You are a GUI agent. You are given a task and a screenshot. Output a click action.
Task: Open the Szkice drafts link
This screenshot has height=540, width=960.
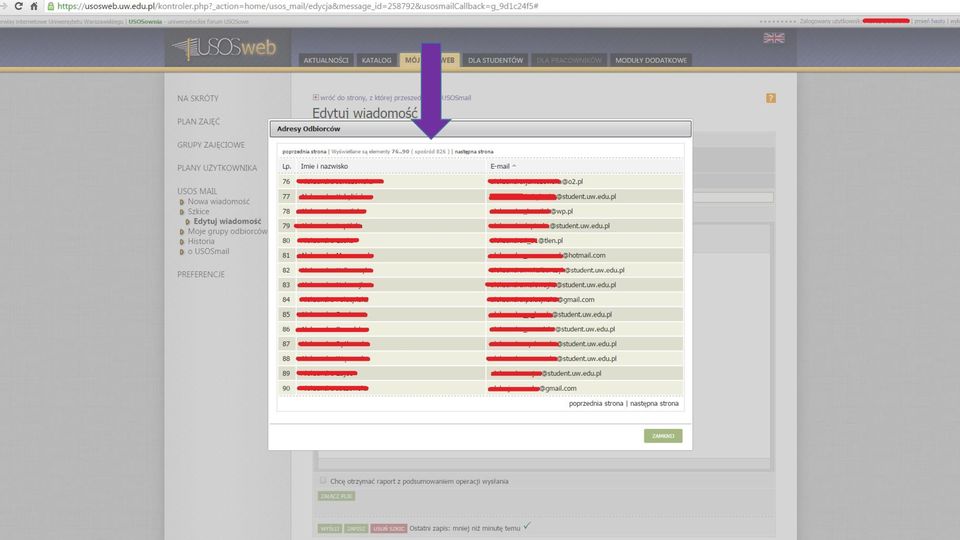coord(198,211)
